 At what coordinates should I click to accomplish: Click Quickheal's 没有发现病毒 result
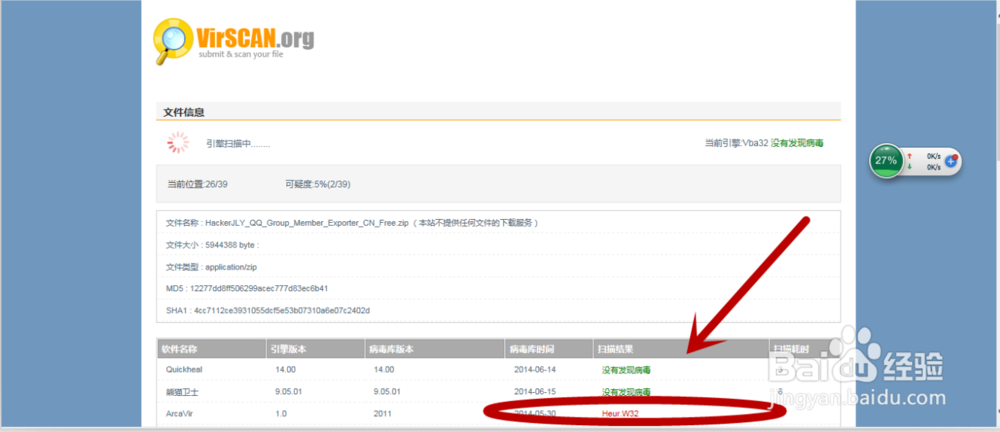pos(626,370)
